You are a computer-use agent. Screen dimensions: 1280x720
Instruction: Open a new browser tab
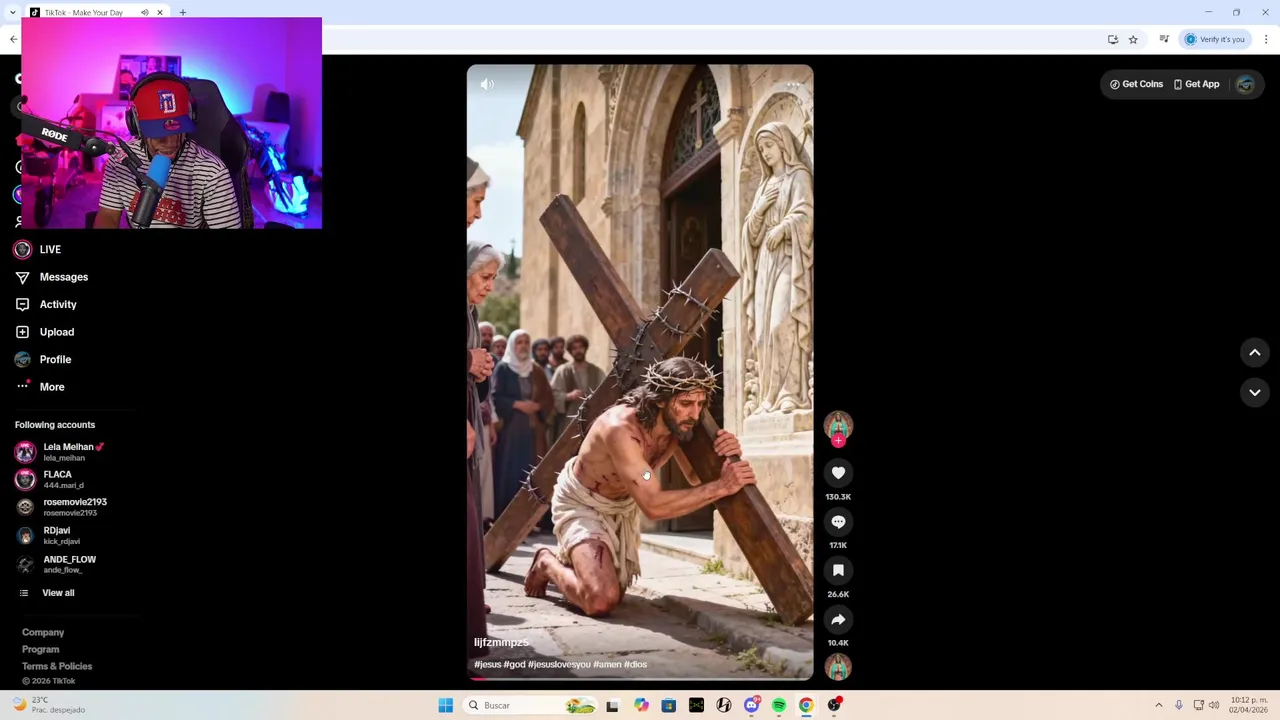pos(183,13)
